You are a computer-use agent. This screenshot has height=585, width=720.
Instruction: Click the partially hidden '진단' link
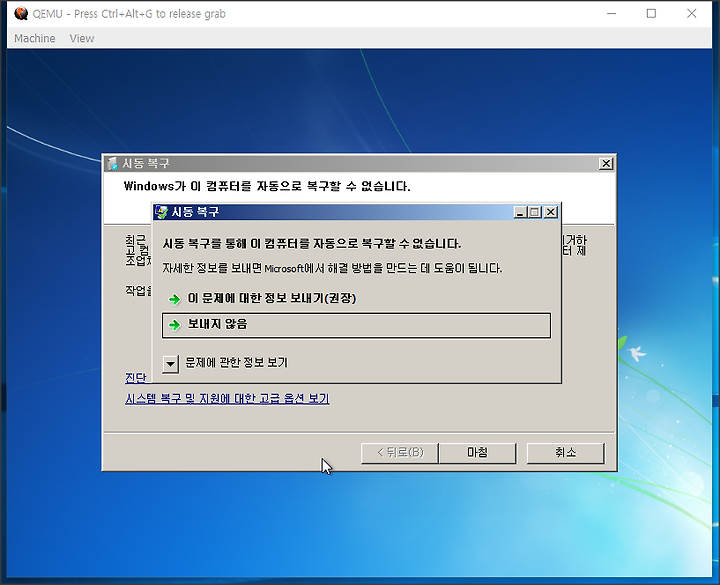136,377
